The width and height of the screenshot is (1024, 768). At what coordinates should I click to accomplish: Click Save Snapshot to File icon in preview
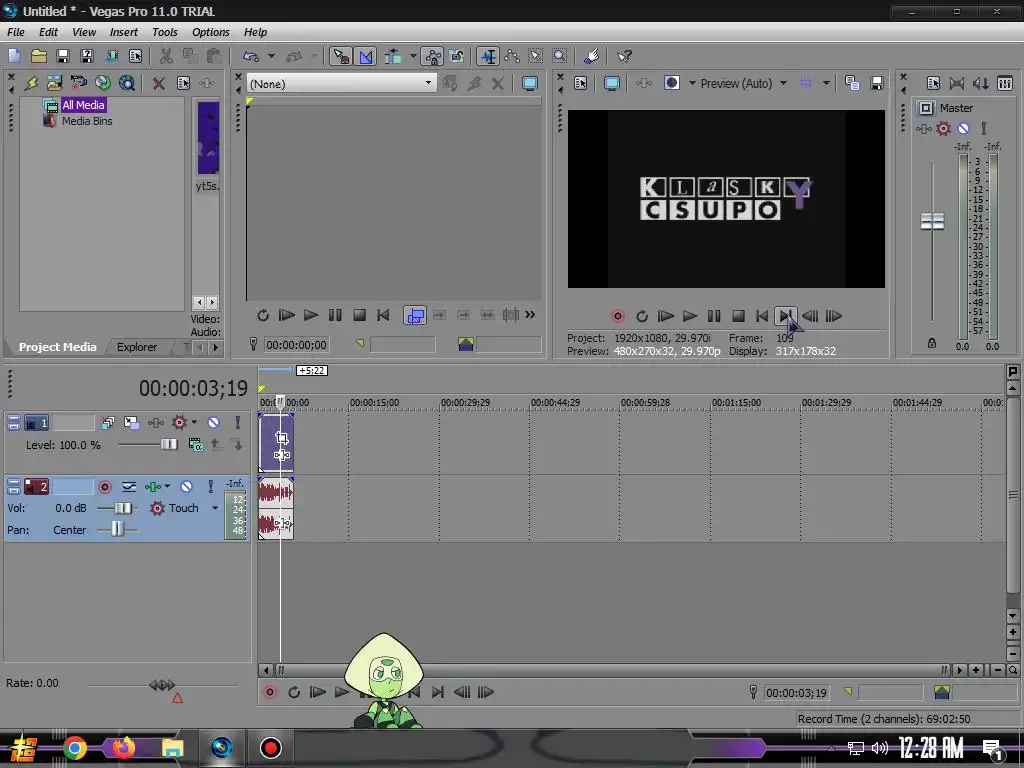pyautogui.click(x=876, y=83)
